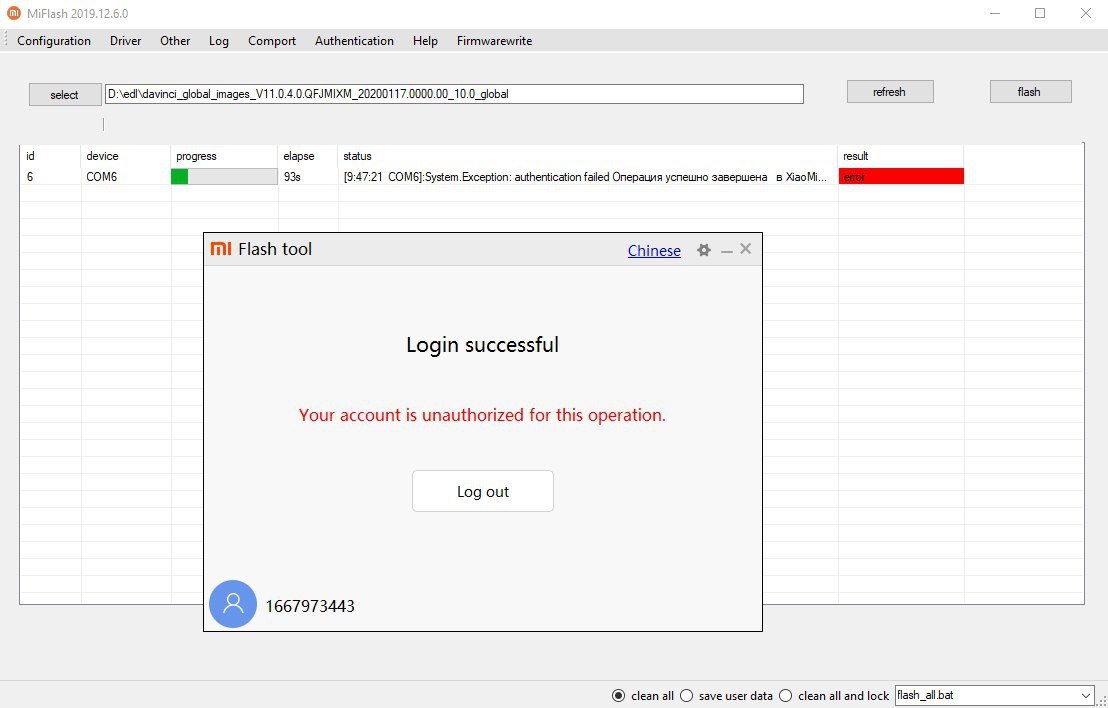
Task: Click the select folder button
Action: click(64, 95)
